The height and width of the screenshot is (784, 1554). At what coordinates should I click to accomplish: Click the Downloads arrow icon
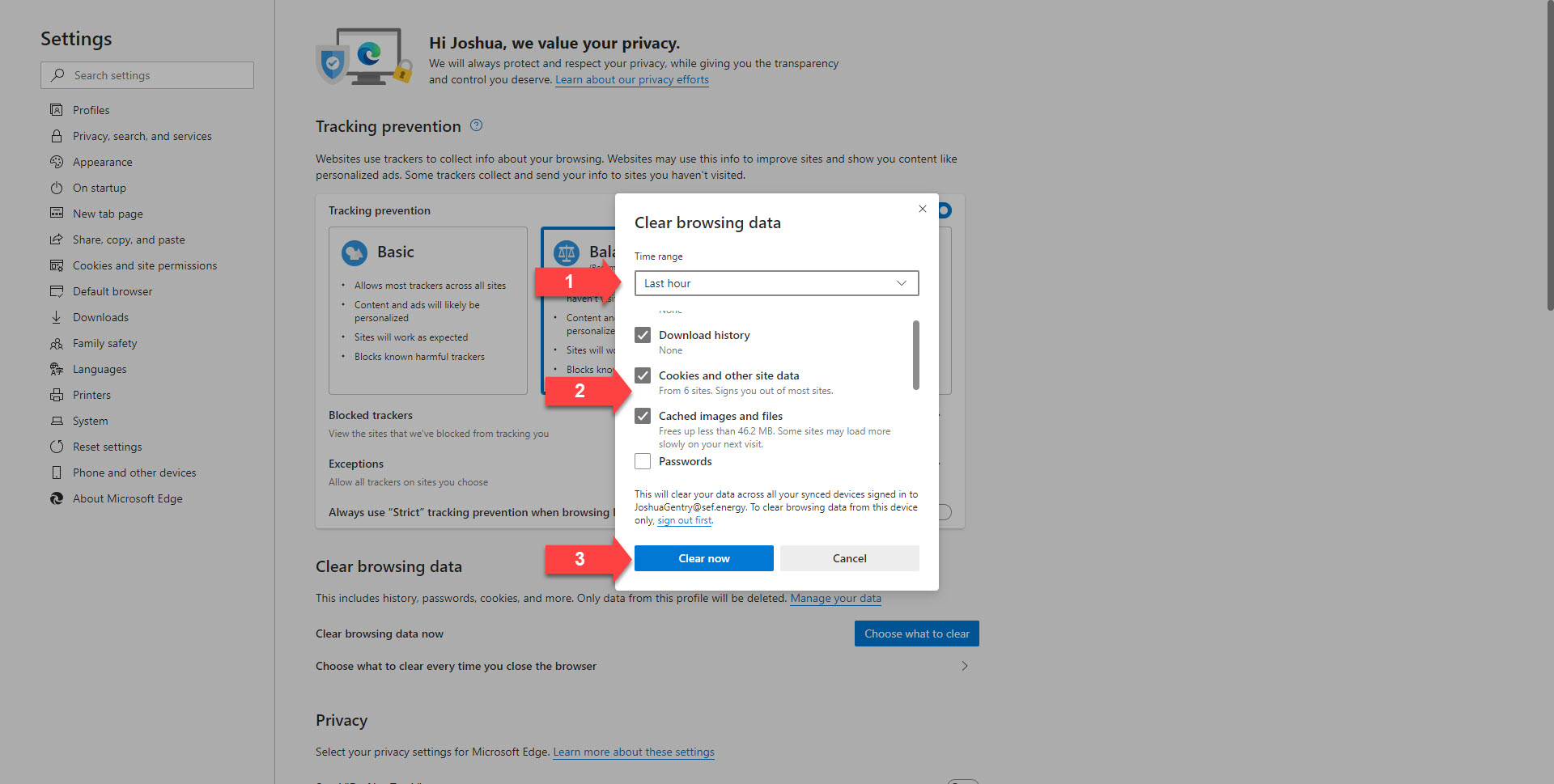[57, 317]
